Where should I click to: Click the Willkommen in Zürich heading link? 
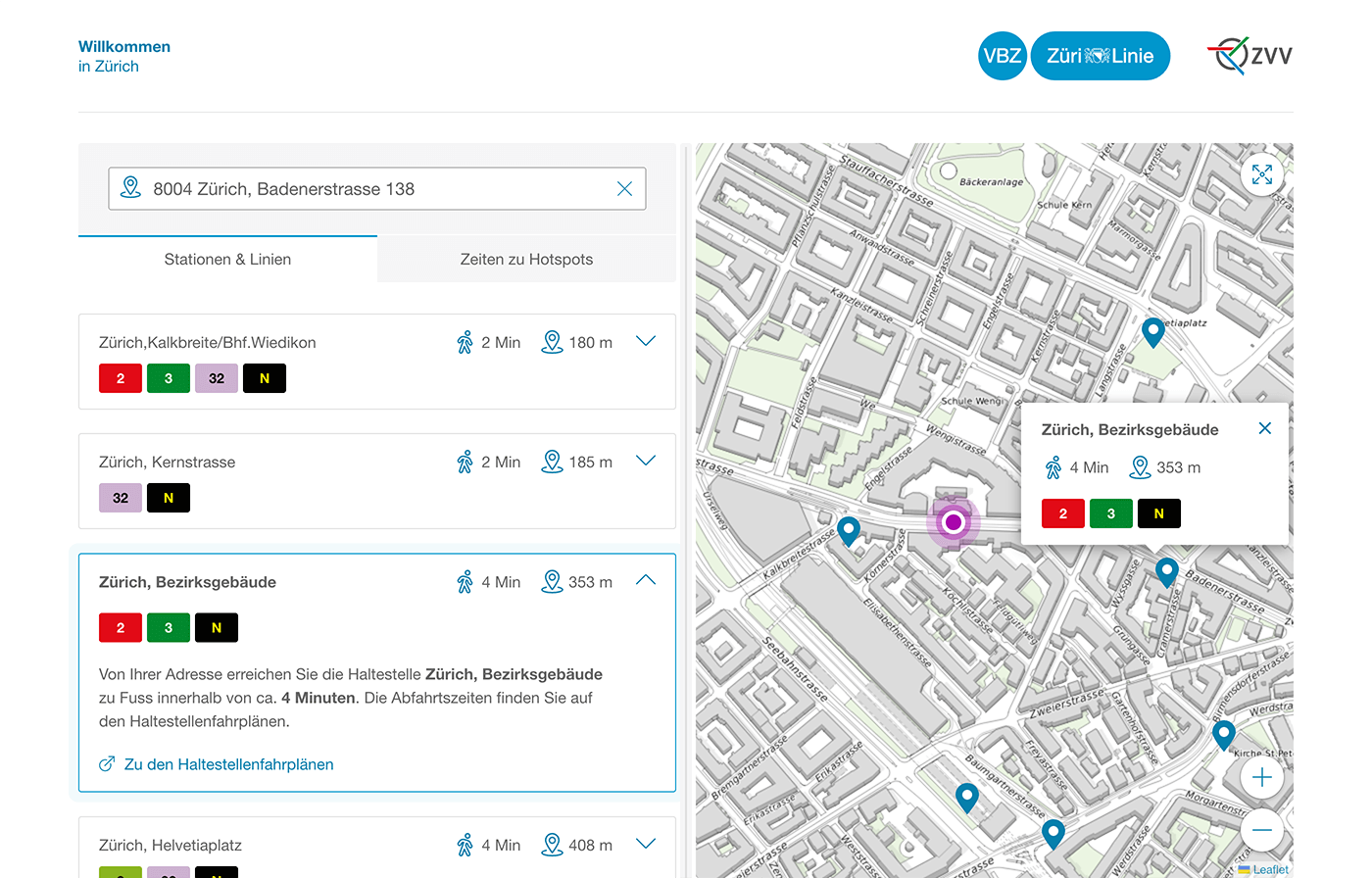pyautogui.click(x=124, y=56)
